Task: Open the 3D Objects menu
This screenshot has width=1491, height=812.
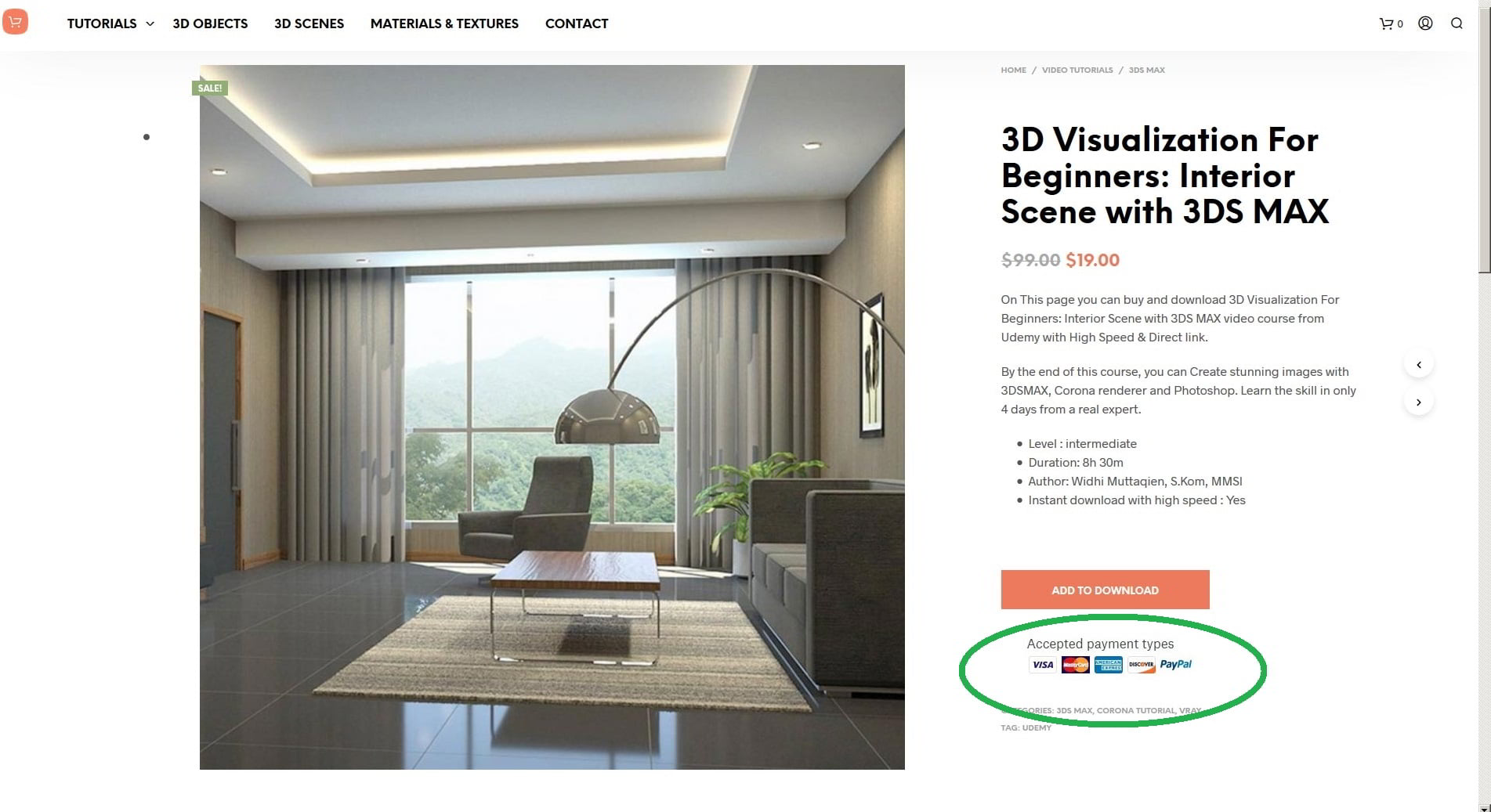Action: coord(210,23)
